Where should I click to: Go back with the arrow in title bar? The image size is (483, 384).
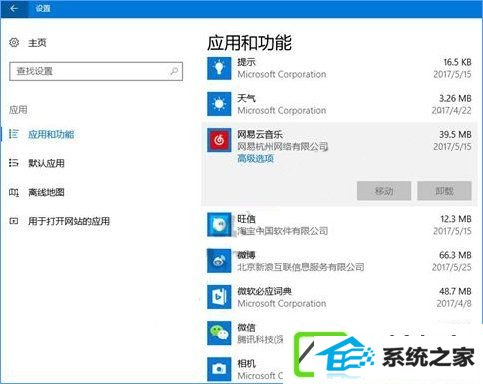tap(14, 8)
